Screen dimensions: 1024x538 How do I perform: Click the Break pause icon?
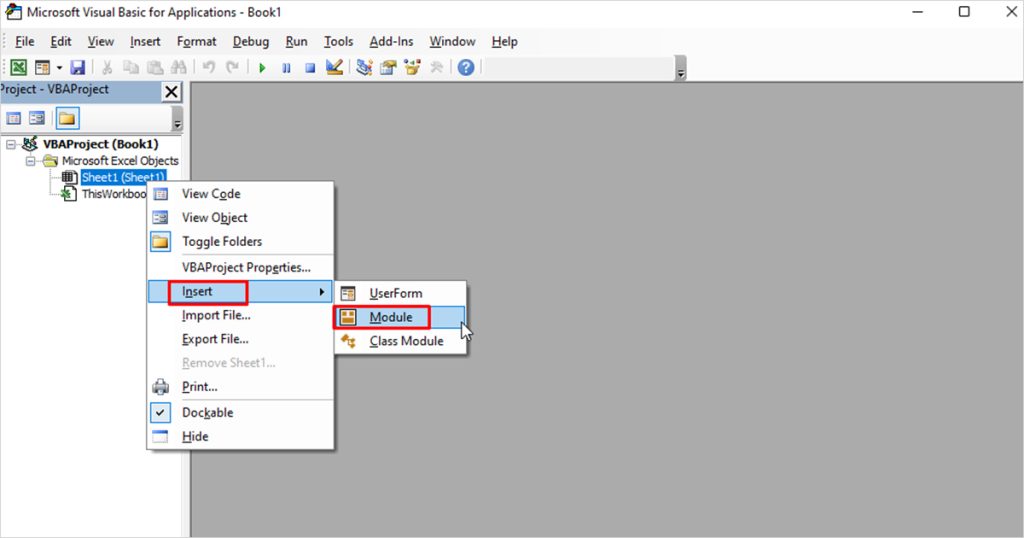[286, 68]
